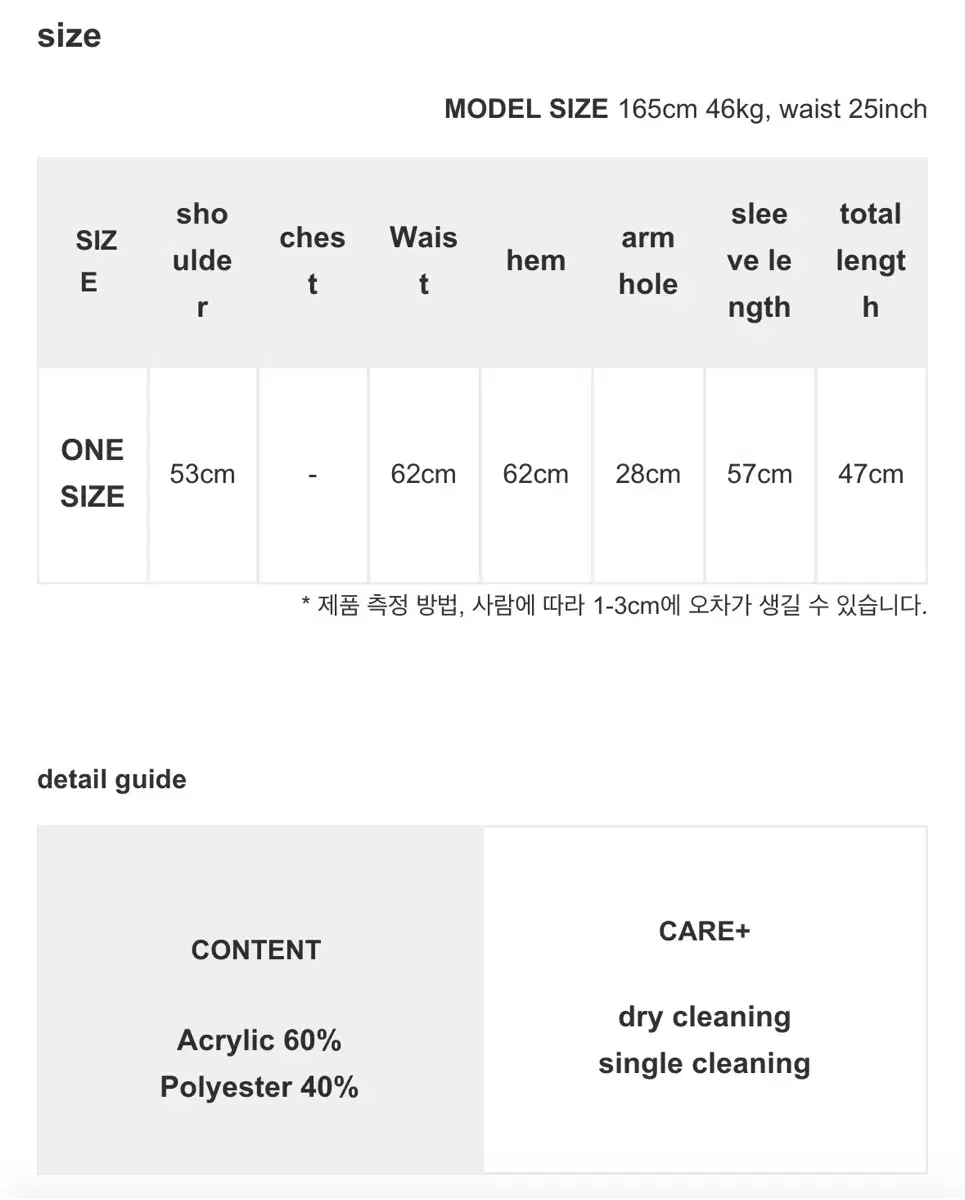Click the 'size' section heading
The width and height of the screenshot is (965, 1200).
click(x=69, y=37)
